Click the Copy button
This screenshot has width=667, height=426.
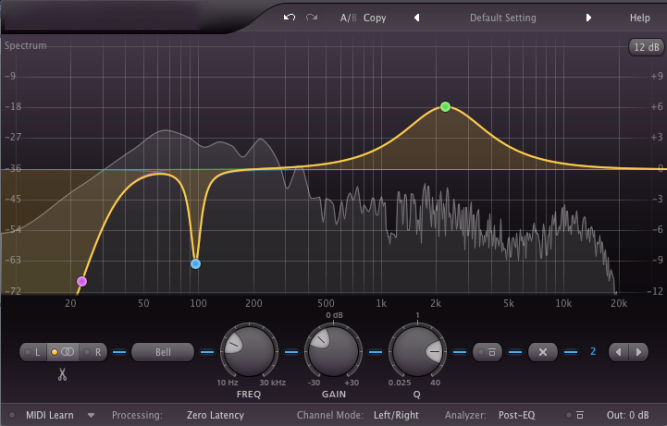coord(375,18)
